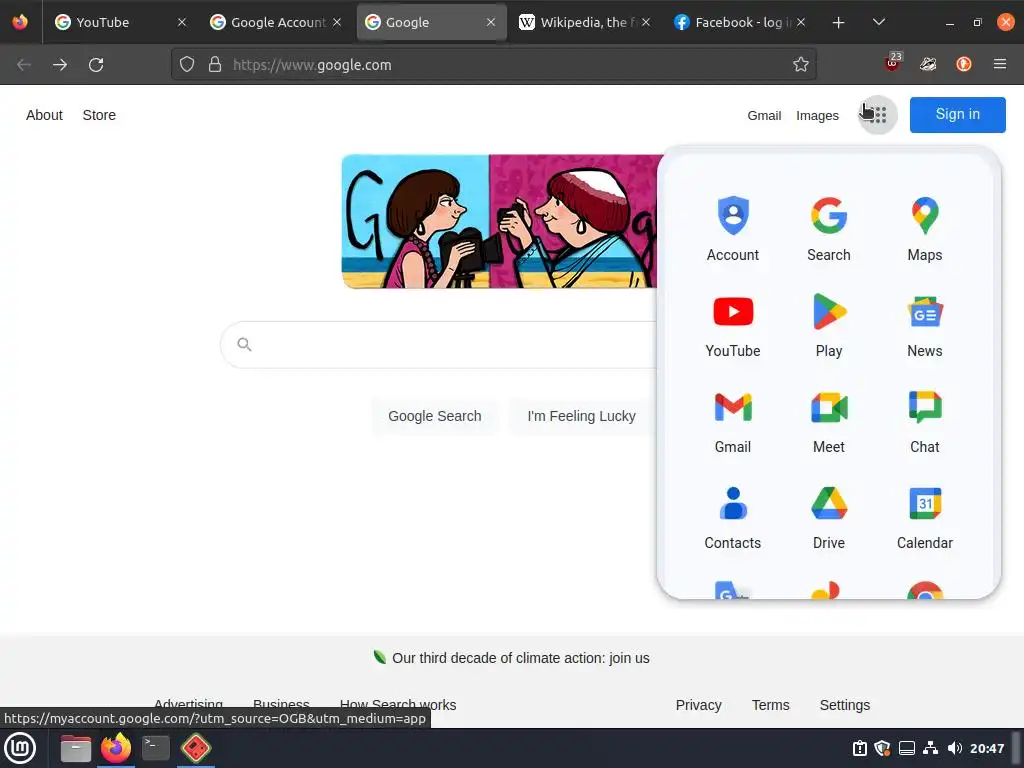Screen dimensions: 1024x768
Task: Open the uBlock extension with badge 23
Action: (892, 63)
